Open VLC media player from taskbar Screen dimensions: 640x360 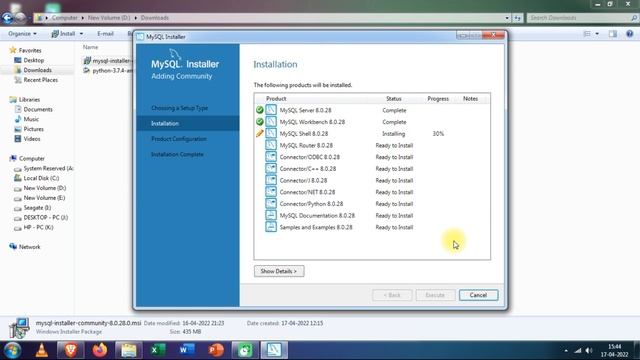tap(42, 350)
